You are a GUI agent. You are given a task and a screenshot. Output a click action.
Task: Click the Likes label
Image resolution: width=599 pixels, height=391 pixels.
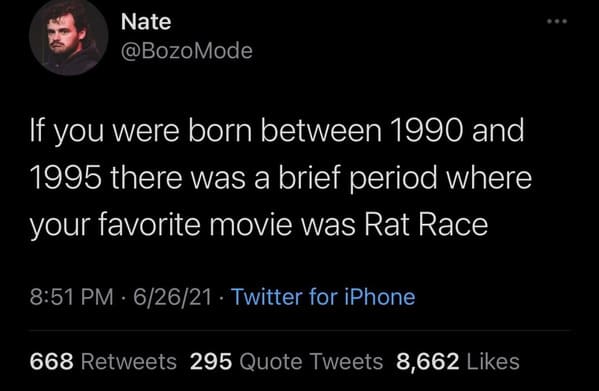tap(493, 361)
